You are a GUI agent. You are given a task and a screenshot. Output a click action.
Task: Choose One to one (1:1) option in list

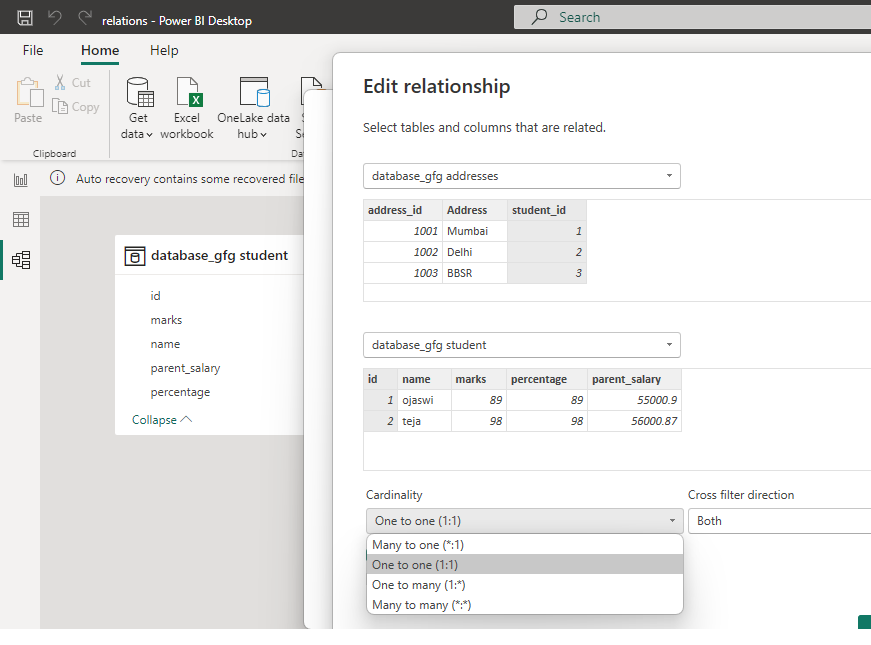(x=524, y=564)
